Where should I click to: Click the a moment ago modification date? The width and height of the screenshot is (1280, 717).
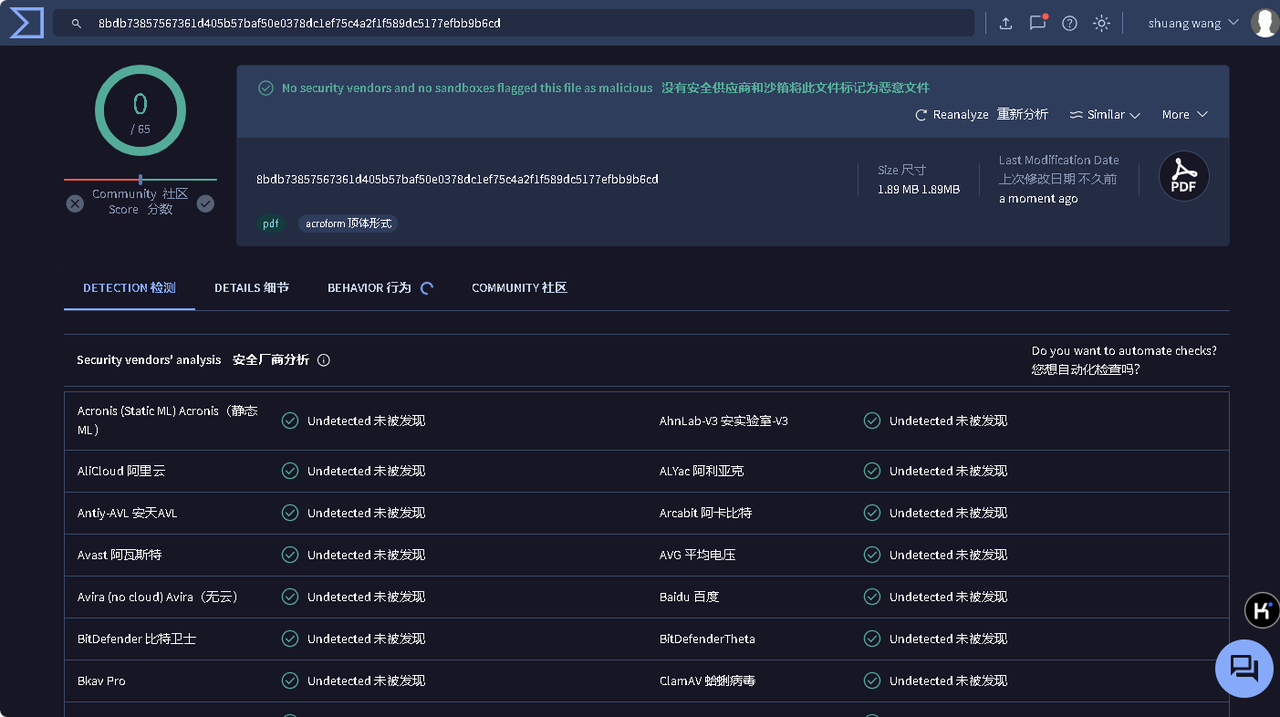[x=1038, y=199]
